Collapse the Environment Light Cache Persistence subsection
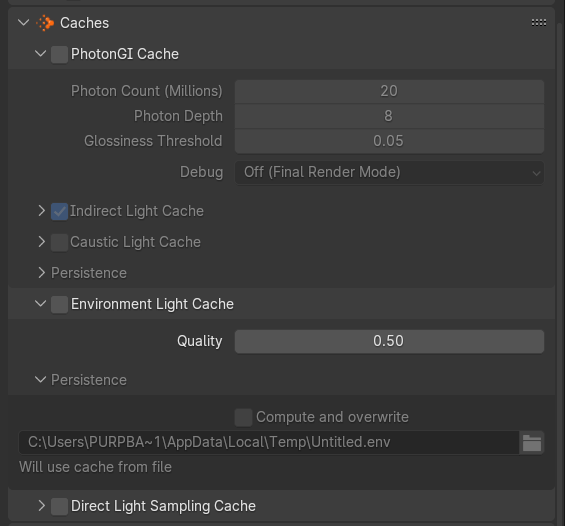 pyautogui.click(x=40, y=379)
